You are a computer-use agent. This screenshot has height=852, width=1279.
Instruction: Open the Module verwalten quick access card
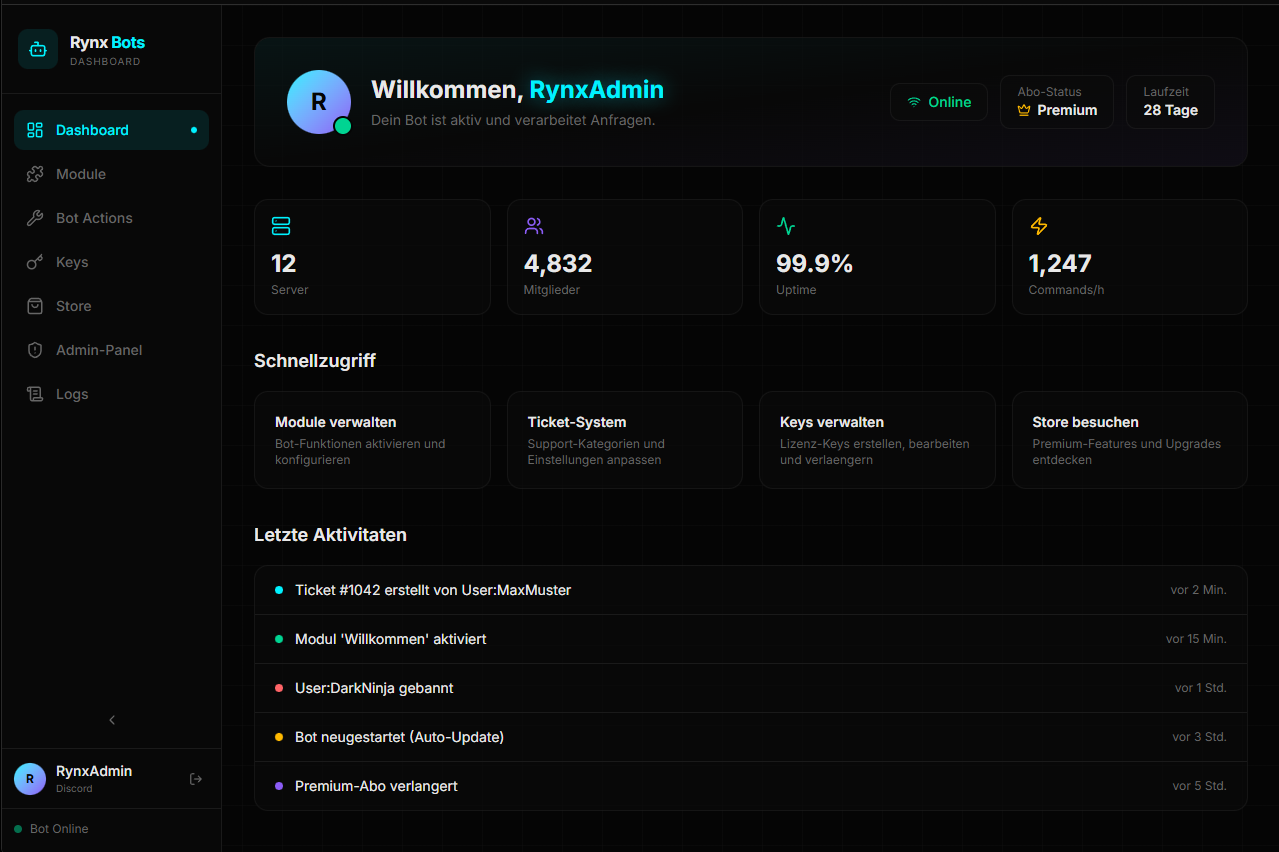pyautogui.click(x=372, y=440)
